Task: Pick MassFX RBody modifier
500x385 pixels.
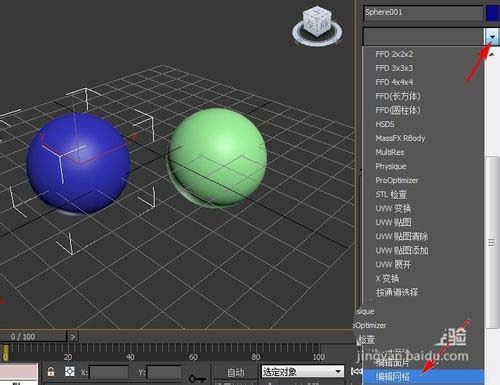Action: [400, 138]
